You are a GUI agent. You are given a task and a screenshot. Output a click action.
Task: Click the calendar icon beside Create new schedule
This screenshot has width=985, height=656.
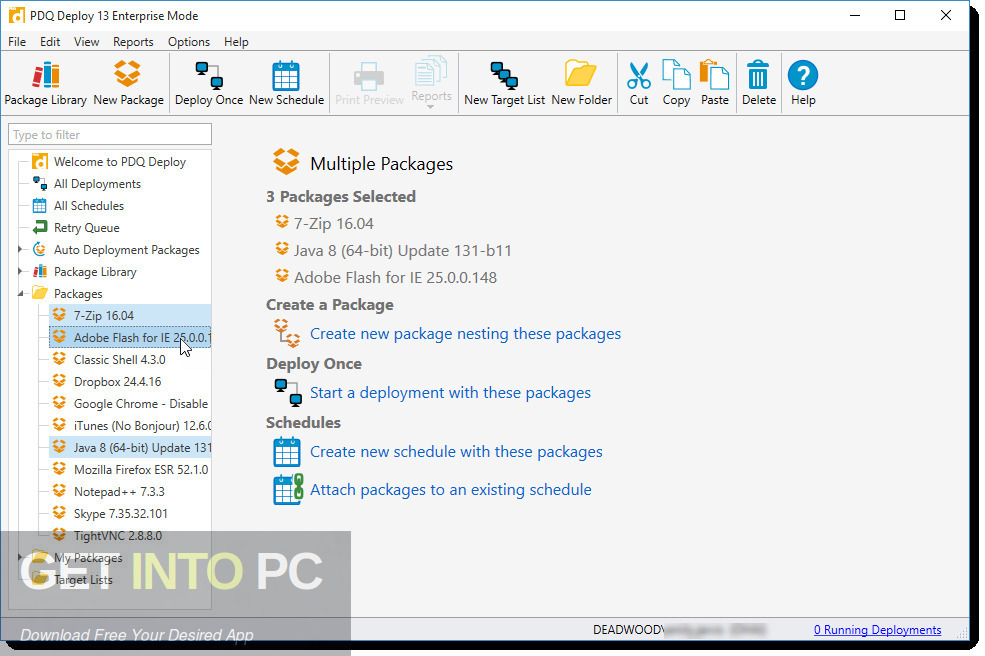point(287,452)
